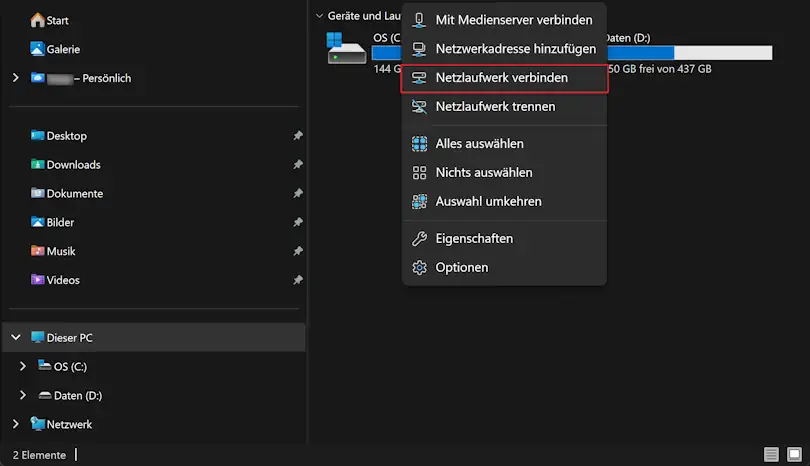This screenshot has height=466, width=810.
Task: Click the wrench icon beside Eigenschaften
Action: point(419,239)
